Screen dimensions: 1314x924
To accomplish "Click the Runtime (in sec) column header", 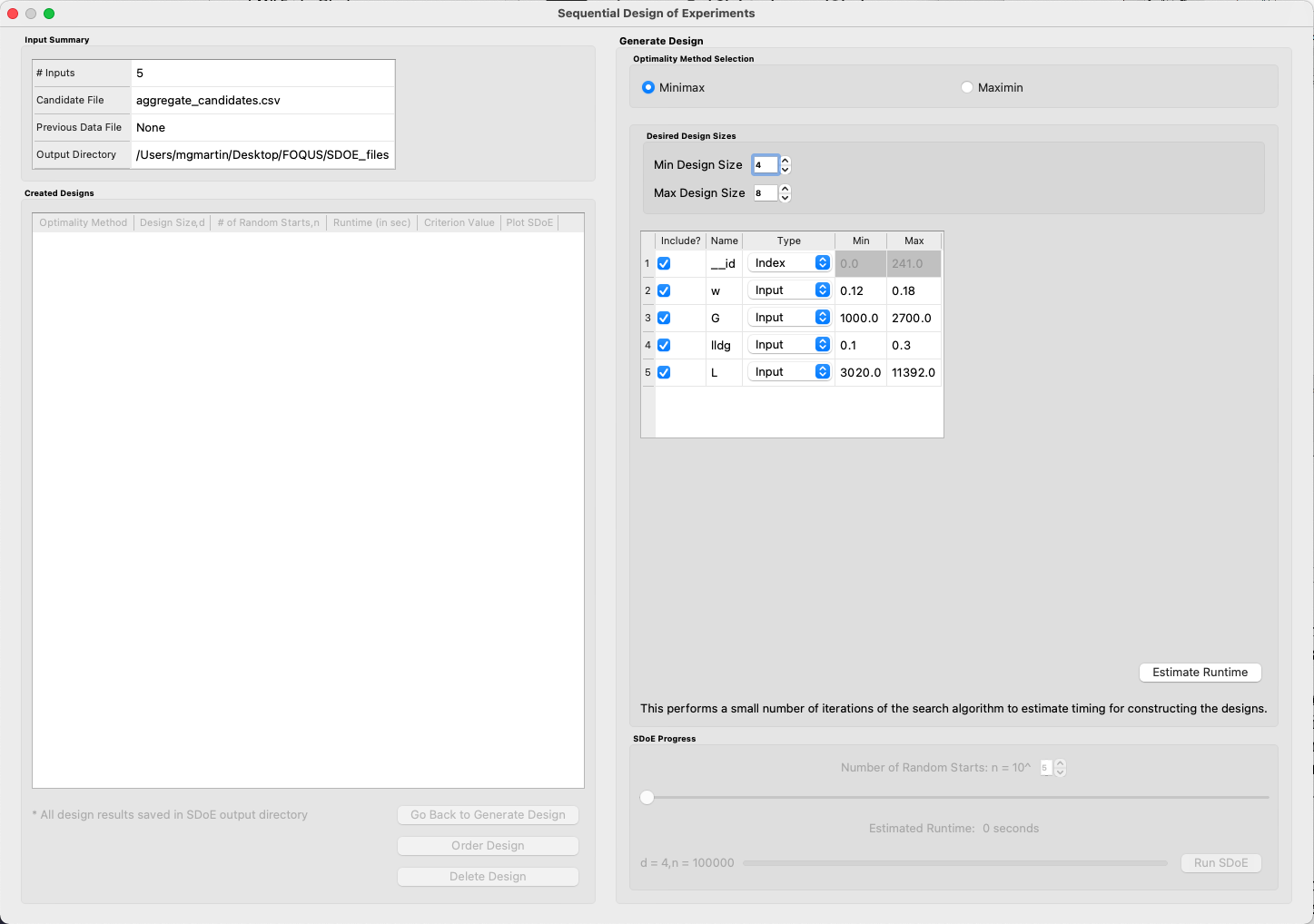I will 371,222.
